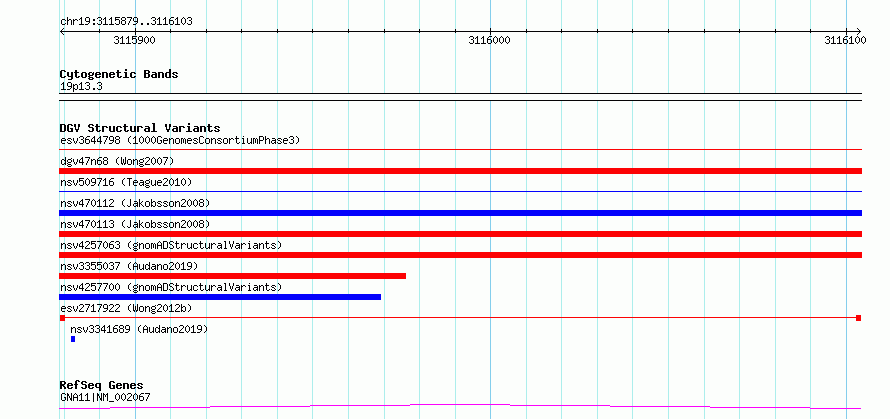Select the nsv3355037 short red bar
Viewport: 890px width, 419px height.
[233, 276]
